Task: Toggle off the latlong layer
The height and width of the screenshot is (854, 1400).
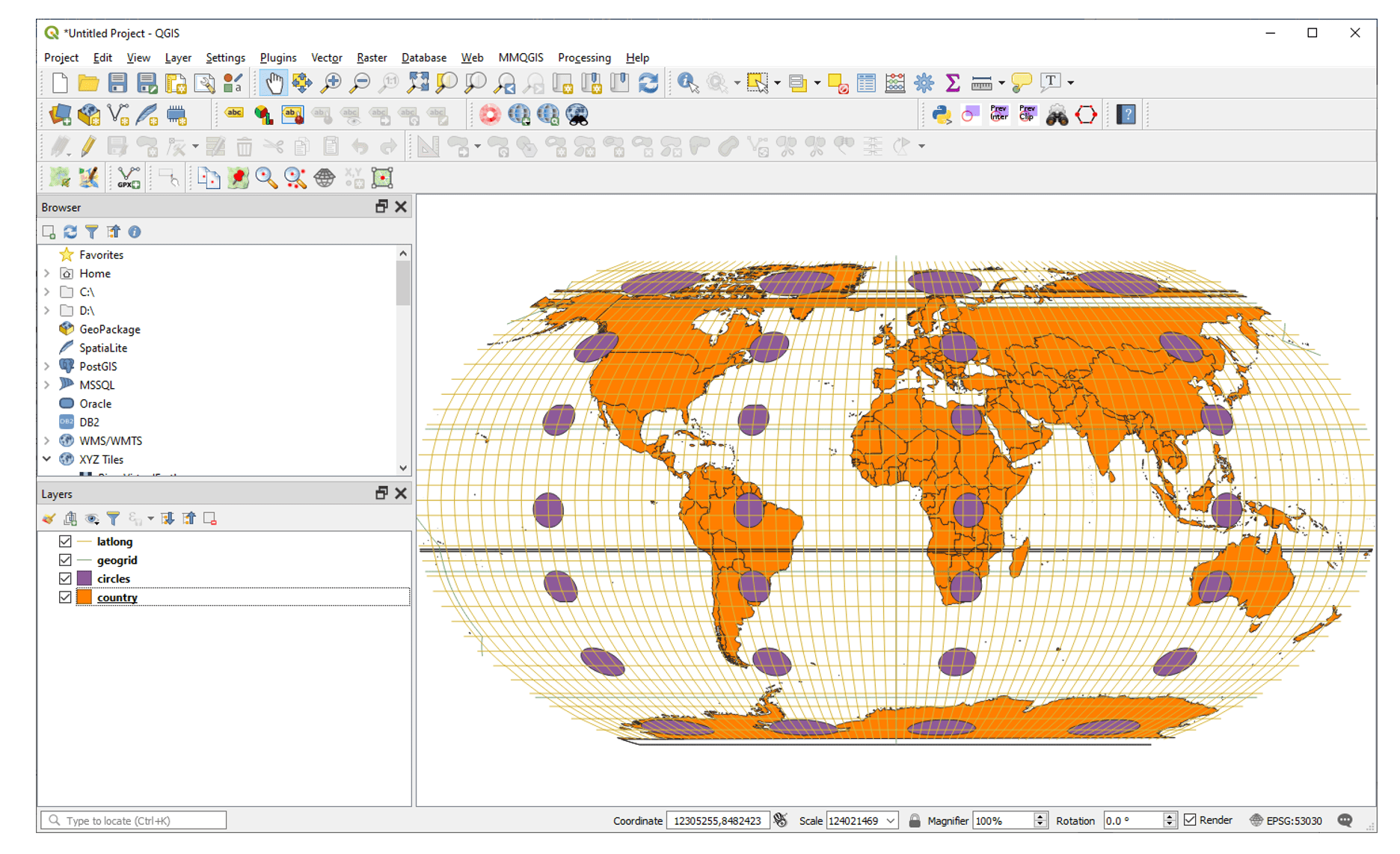Action: click(64, 541)
